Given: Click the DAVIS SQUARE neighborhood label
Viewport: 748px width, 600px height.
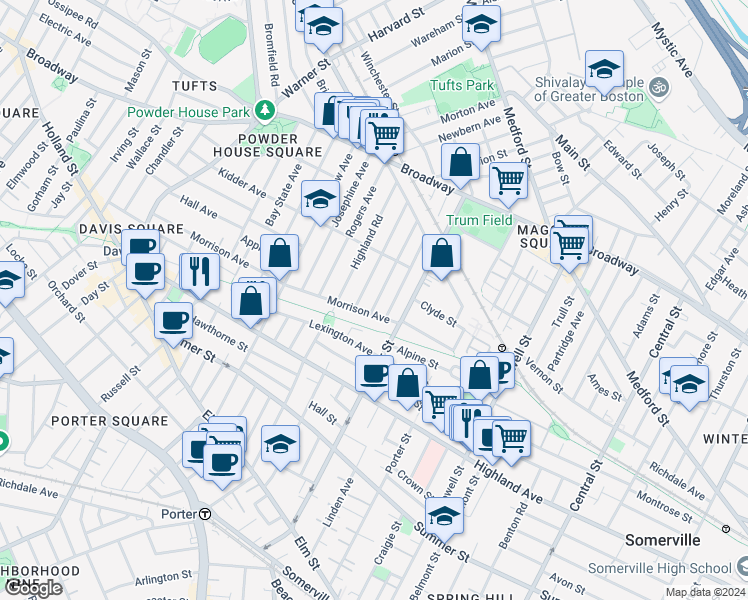Looking at the screenshot, I should [131, 229].
